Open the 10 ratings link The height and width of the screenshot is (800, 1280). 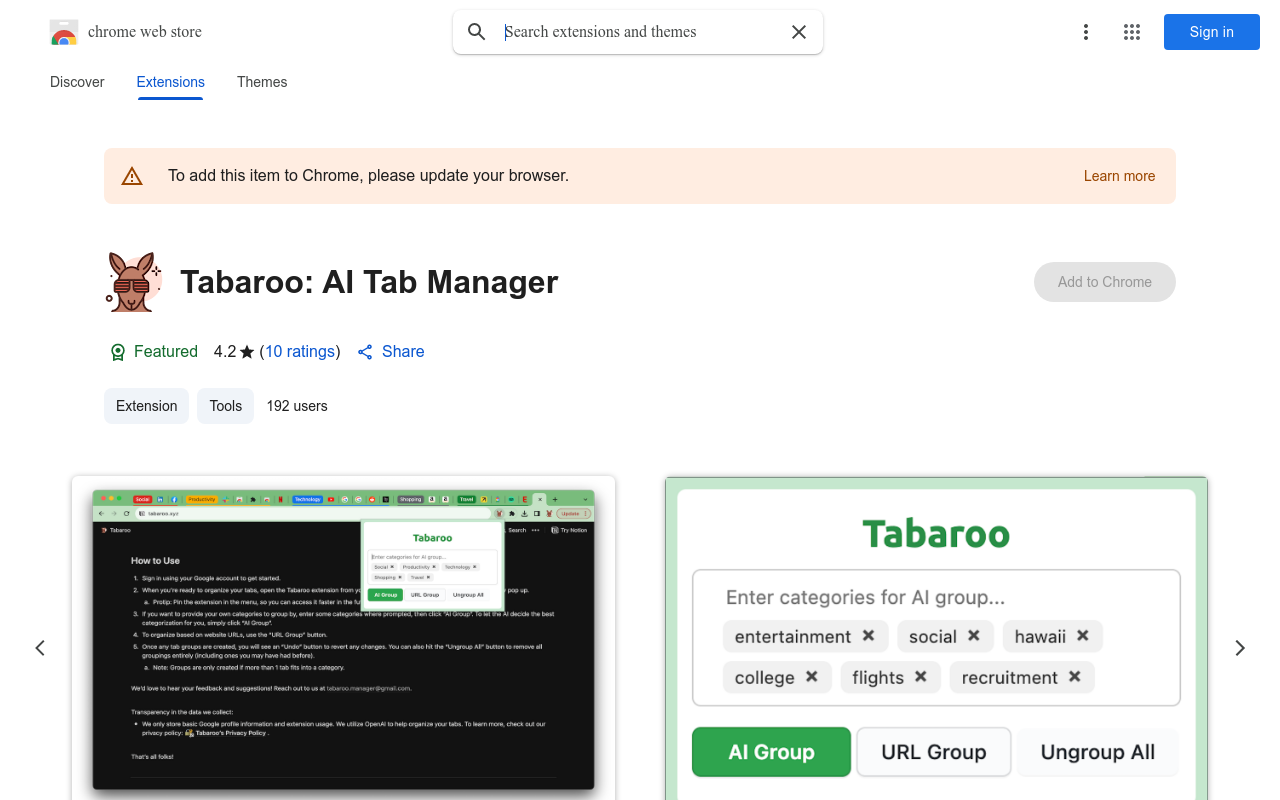coord(300,352)
